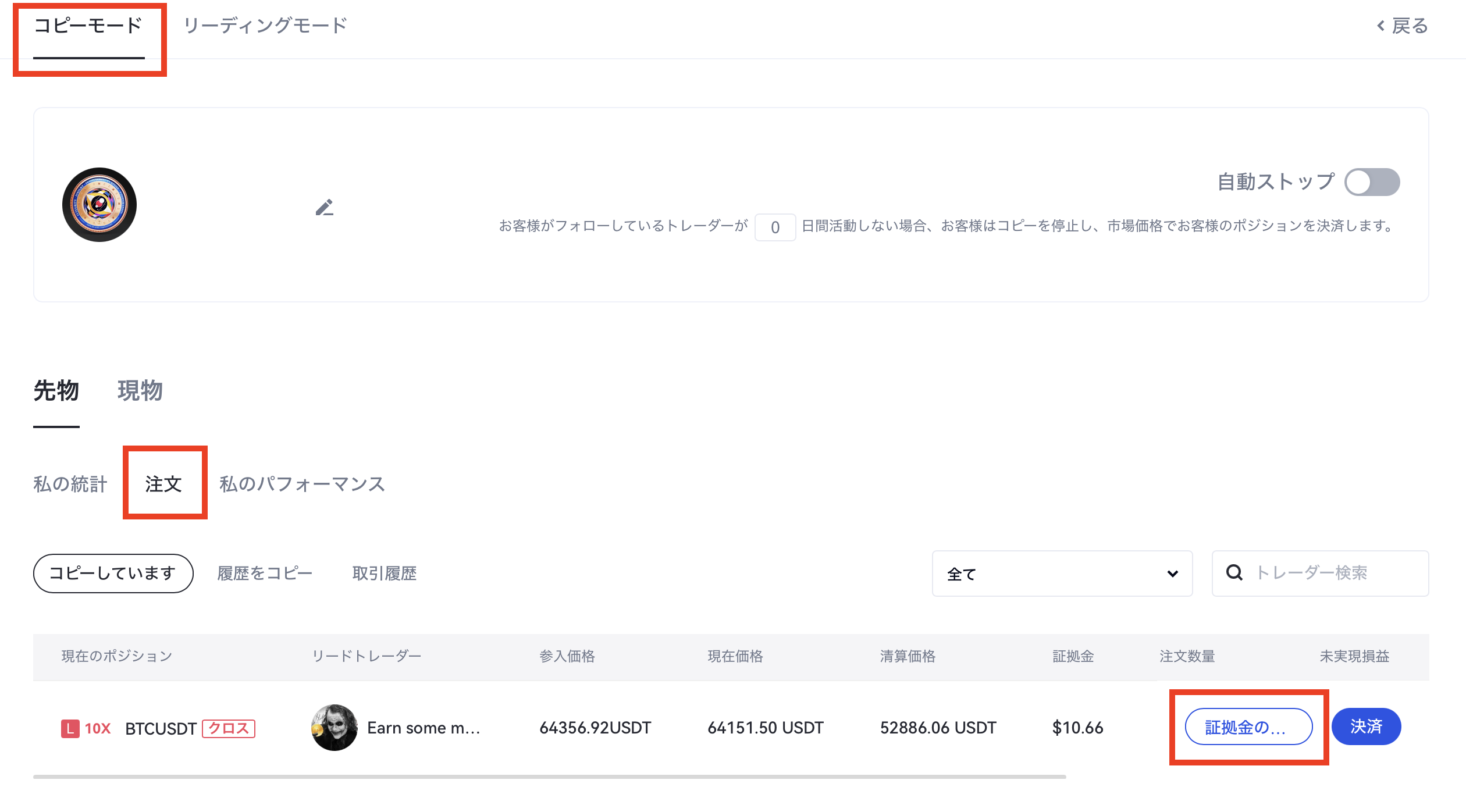
Task: Click the pencil edit icon
Action: click(325, 208)
